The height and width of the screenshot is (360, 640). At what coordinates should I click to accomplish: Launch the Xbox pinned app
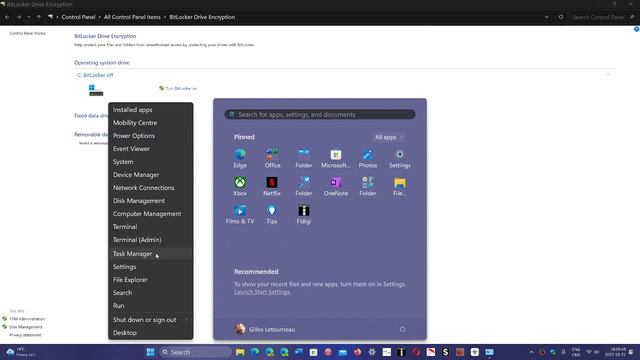240,187
